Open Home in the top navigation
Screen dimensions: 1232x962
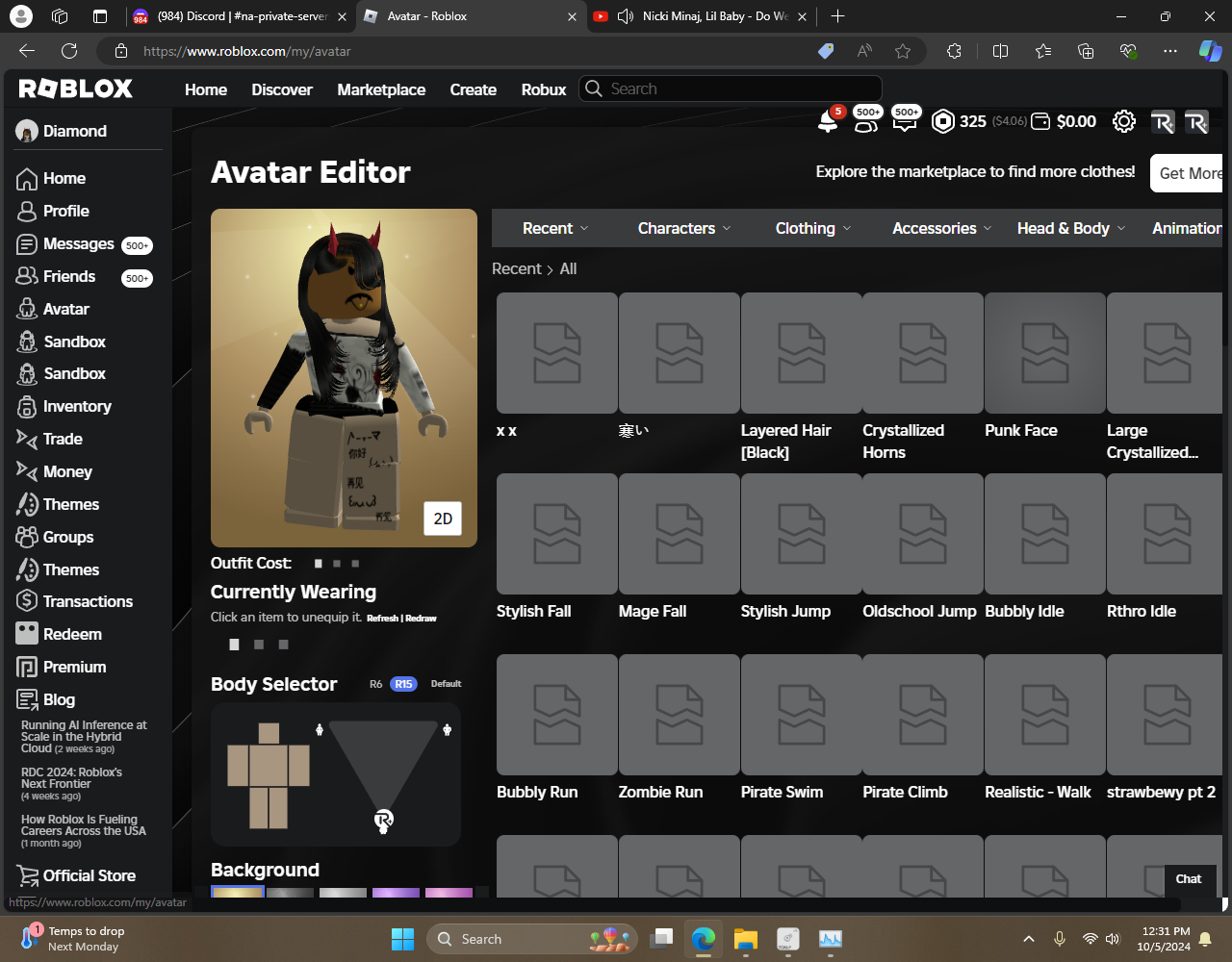tap(206, 89)
